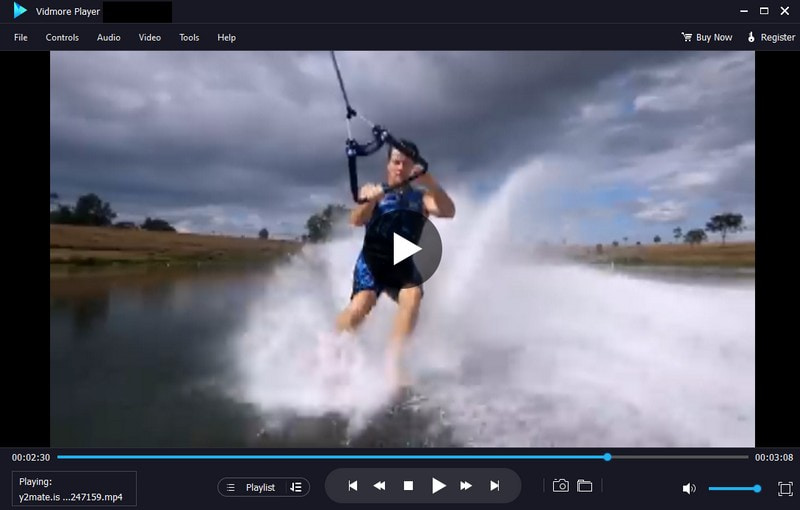800x510 pixels.
Task: Click the seek bar progress handle
Action: point(607,457)
